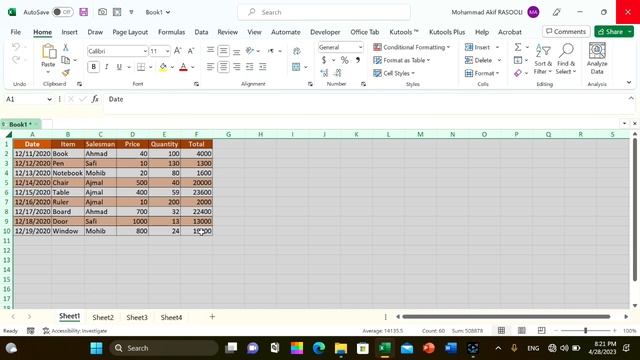Toggle Bold formatting

pos(93,67)
